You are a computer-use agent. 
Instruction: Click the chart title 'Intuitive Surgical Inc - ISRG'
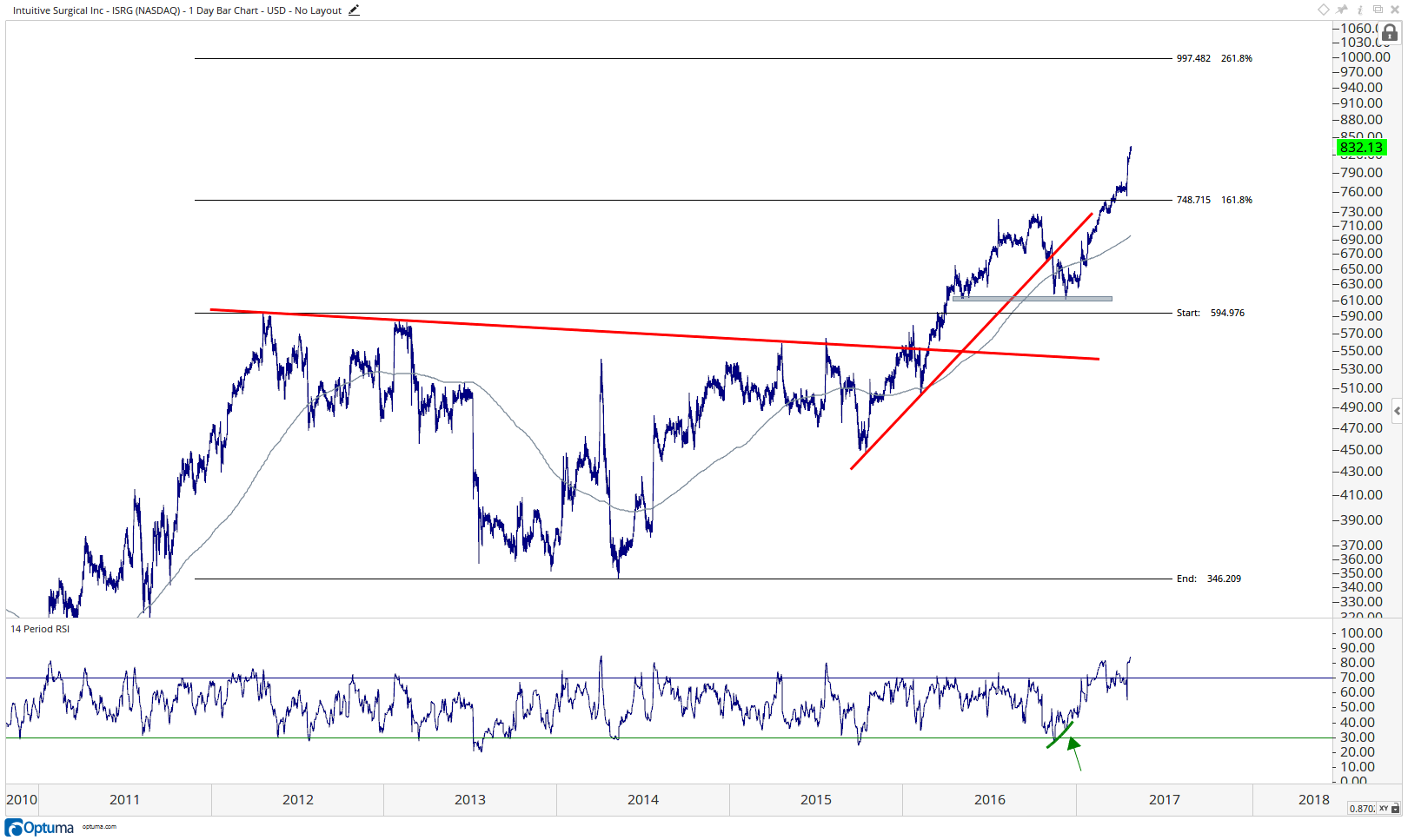click(72, 10)
